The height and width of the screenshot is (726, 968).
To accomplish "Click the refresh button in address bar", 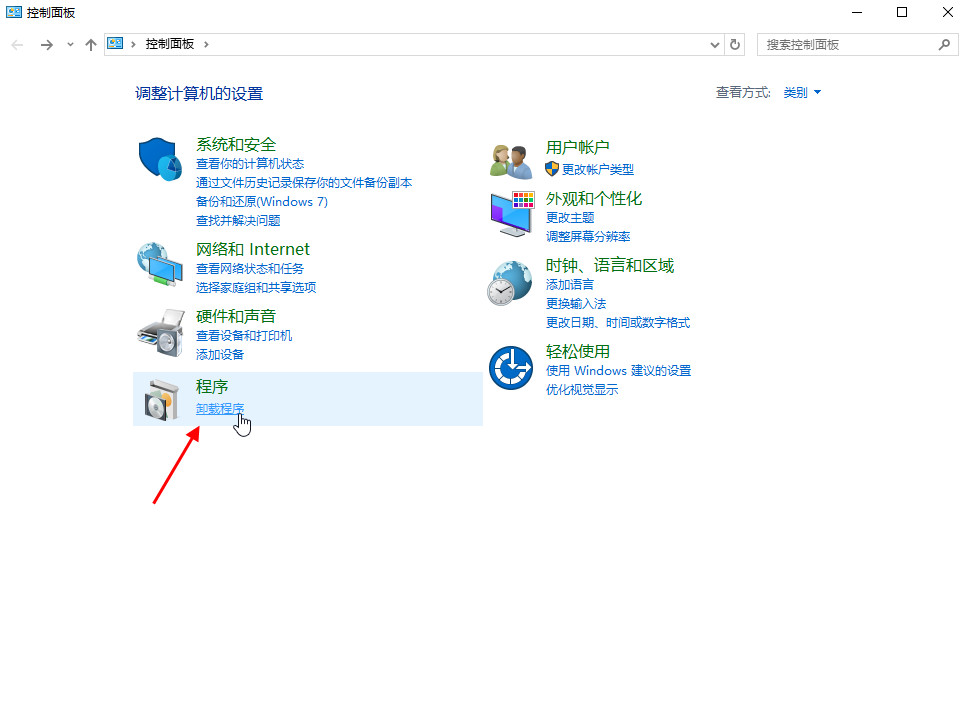I will tap(736, 45).
